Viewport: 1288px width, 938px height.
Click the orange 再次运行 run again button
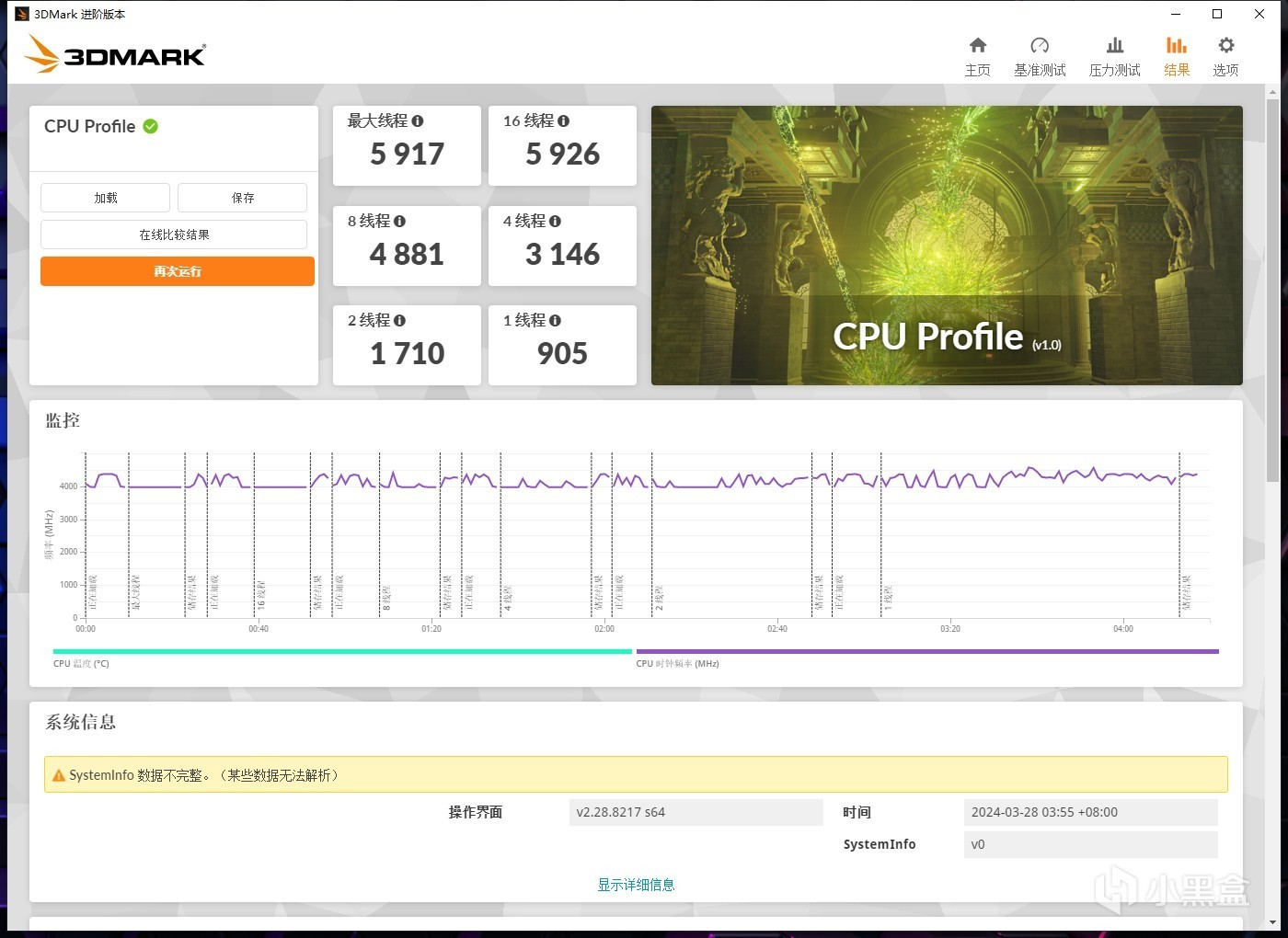pos(178,271)
